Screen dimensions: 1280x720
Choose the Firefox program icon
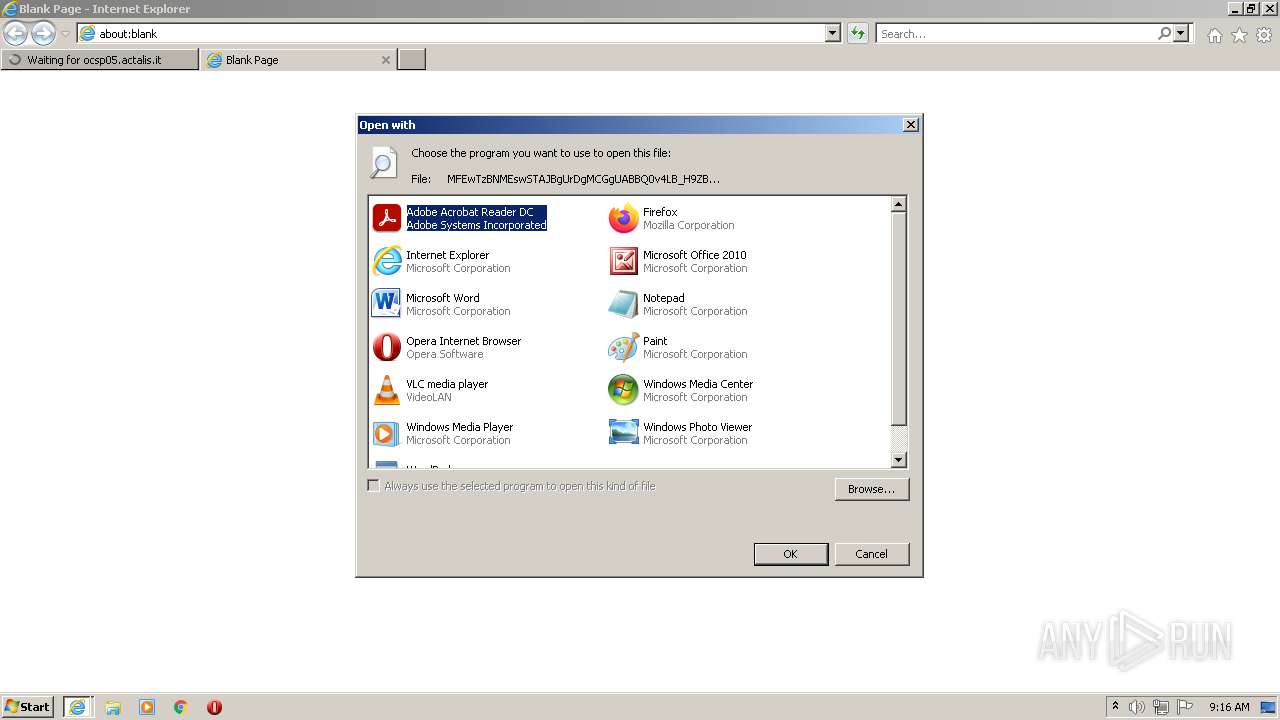623,218
